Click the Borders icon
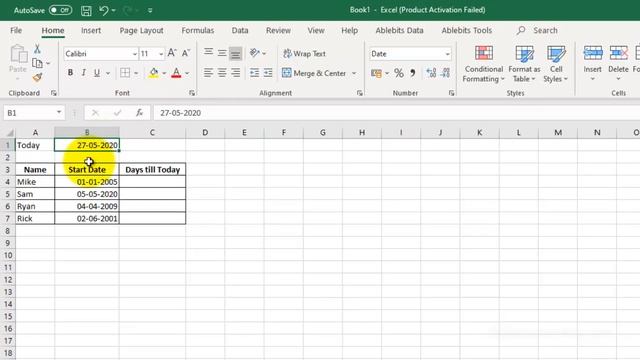Screen dimensions: 640x360 (x=125, y=73)
